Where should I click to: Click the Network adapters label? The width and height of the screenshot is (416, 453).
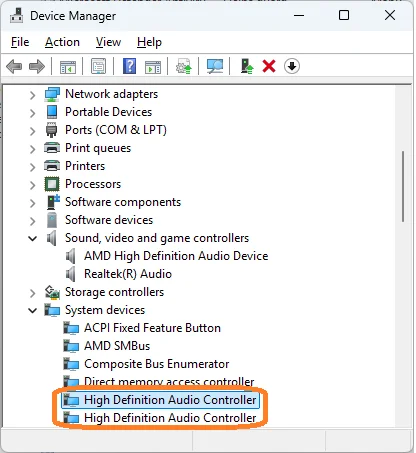coord(112,94)
